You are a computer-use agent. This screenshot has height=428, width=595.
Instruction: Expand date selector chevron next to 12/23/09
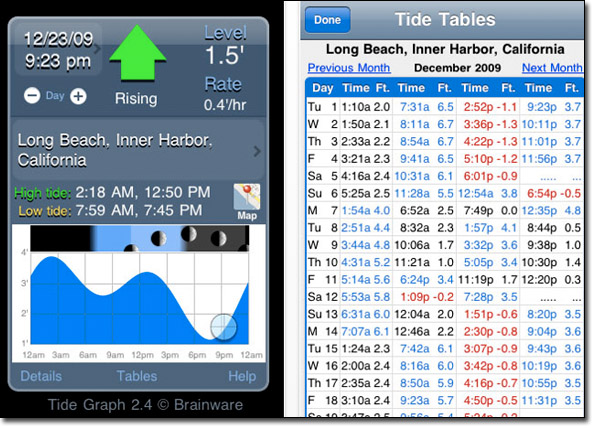pos(97,49)
